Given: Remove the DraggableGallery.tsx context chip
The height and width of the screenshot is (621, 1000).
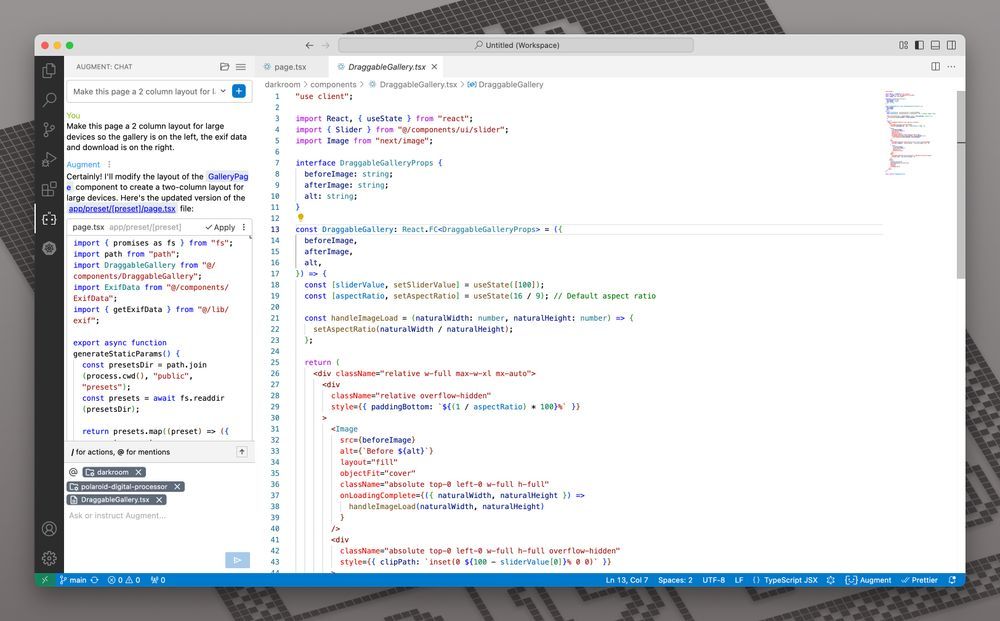Looking at the screenshot, I should click(x=159, y=500).
